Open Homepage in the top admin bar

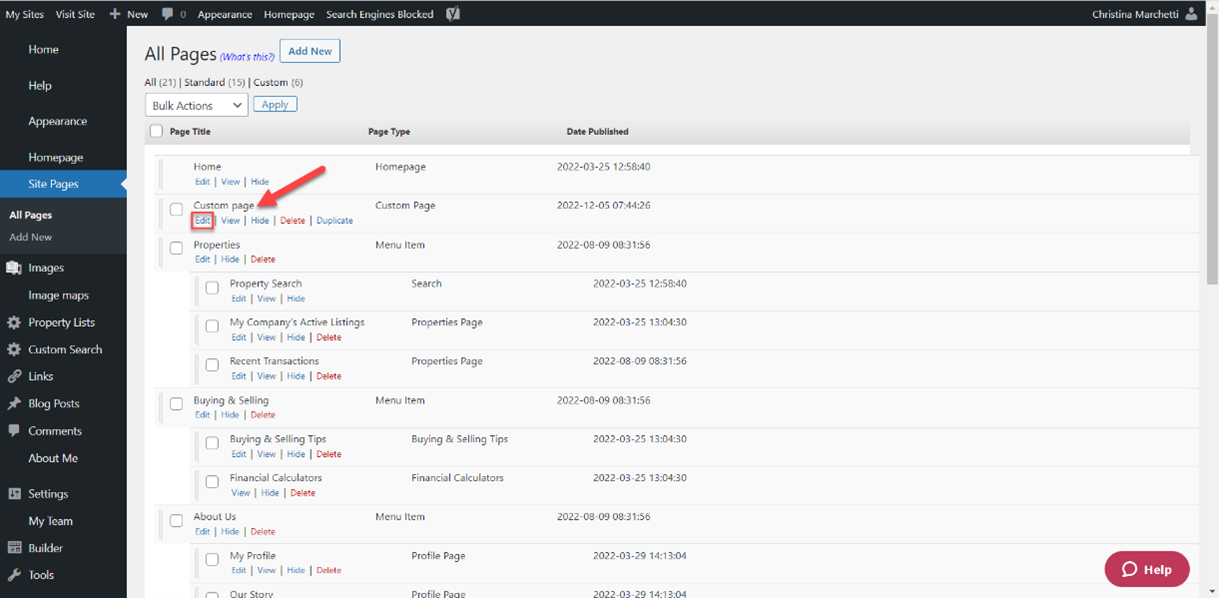(289, 14)
